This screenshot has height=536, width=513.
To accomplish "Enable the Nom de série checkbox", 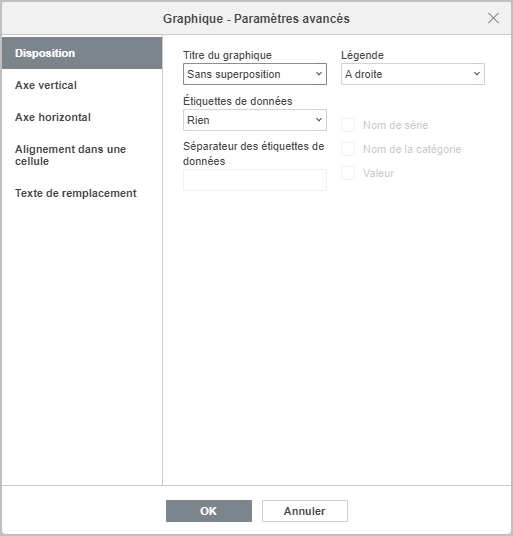I will pyautogui.click(x=348, y=125).
